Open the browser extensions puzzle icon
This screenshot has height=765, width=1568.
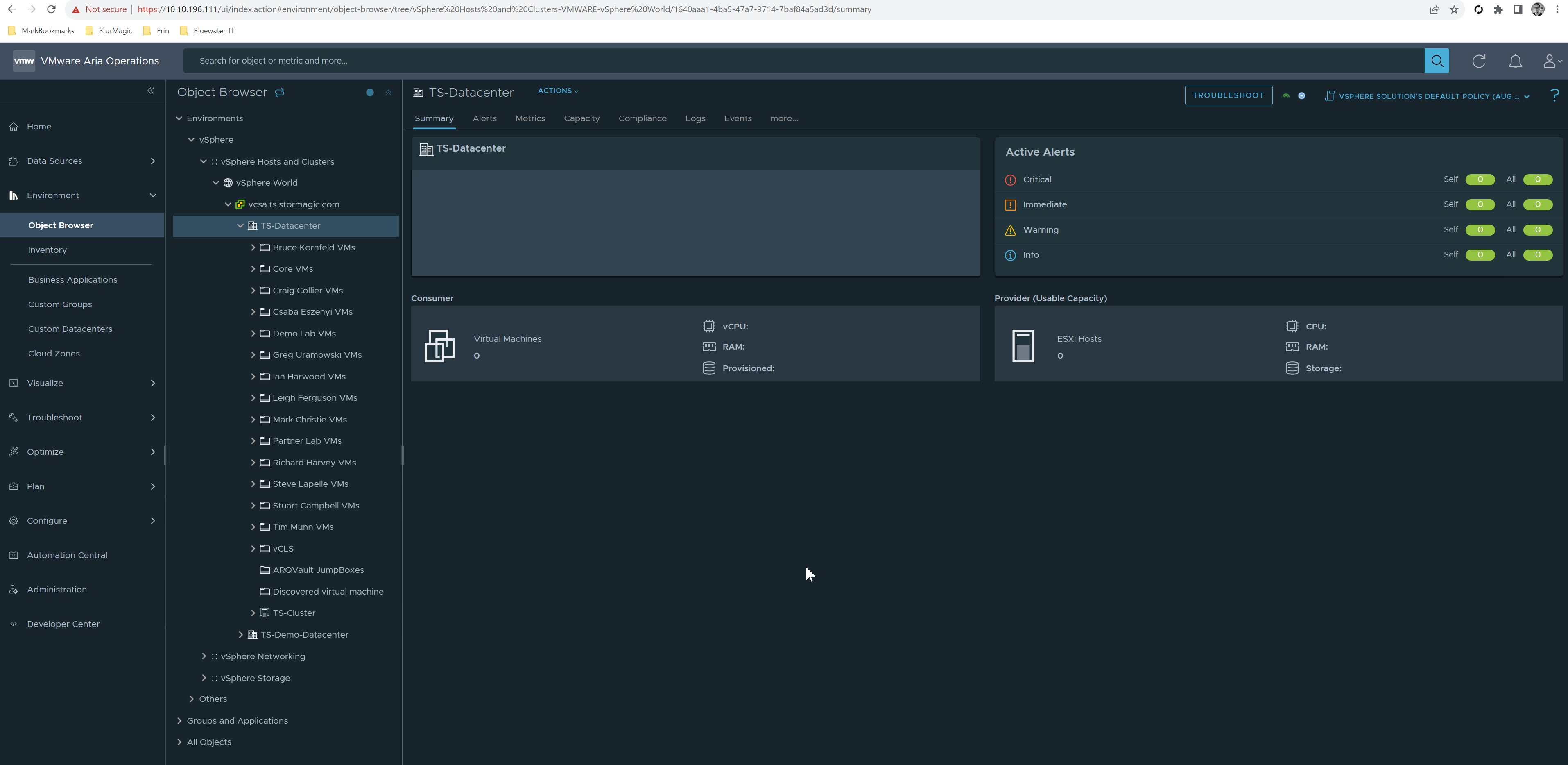point(1498,9)
